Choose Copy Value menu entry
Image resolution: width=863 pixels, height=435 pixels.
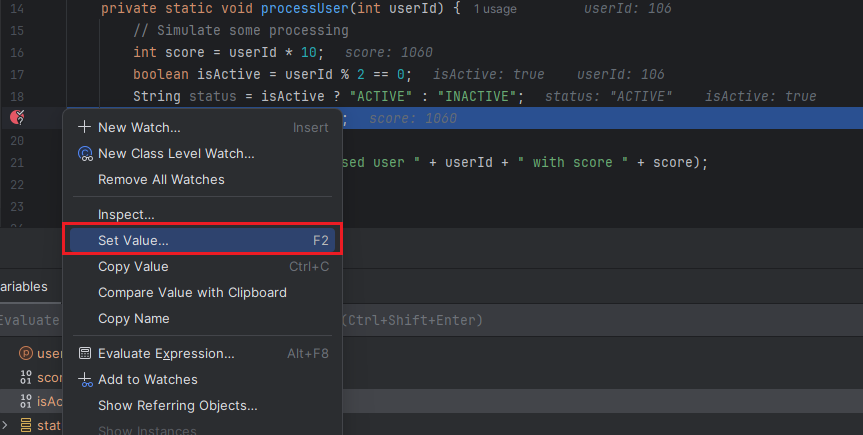pos(203,267)
